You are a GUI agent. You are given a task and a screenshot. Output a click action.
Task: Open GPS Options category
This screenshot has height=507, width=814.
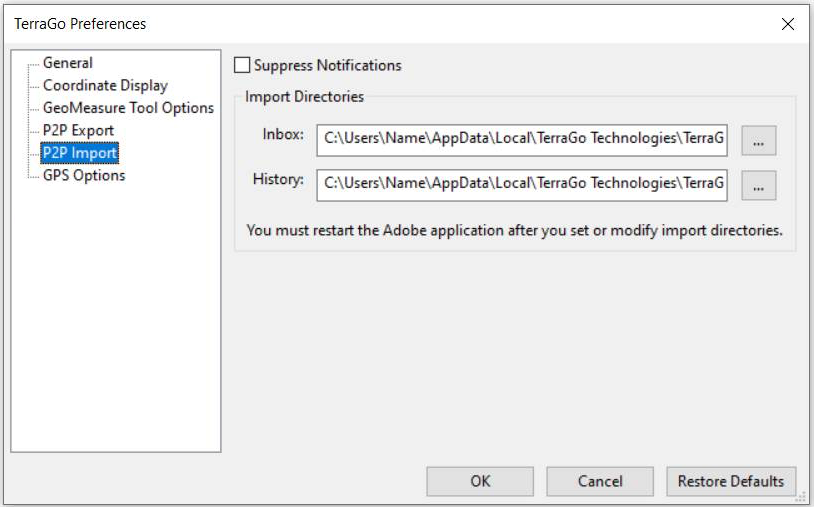pos(84,175)
